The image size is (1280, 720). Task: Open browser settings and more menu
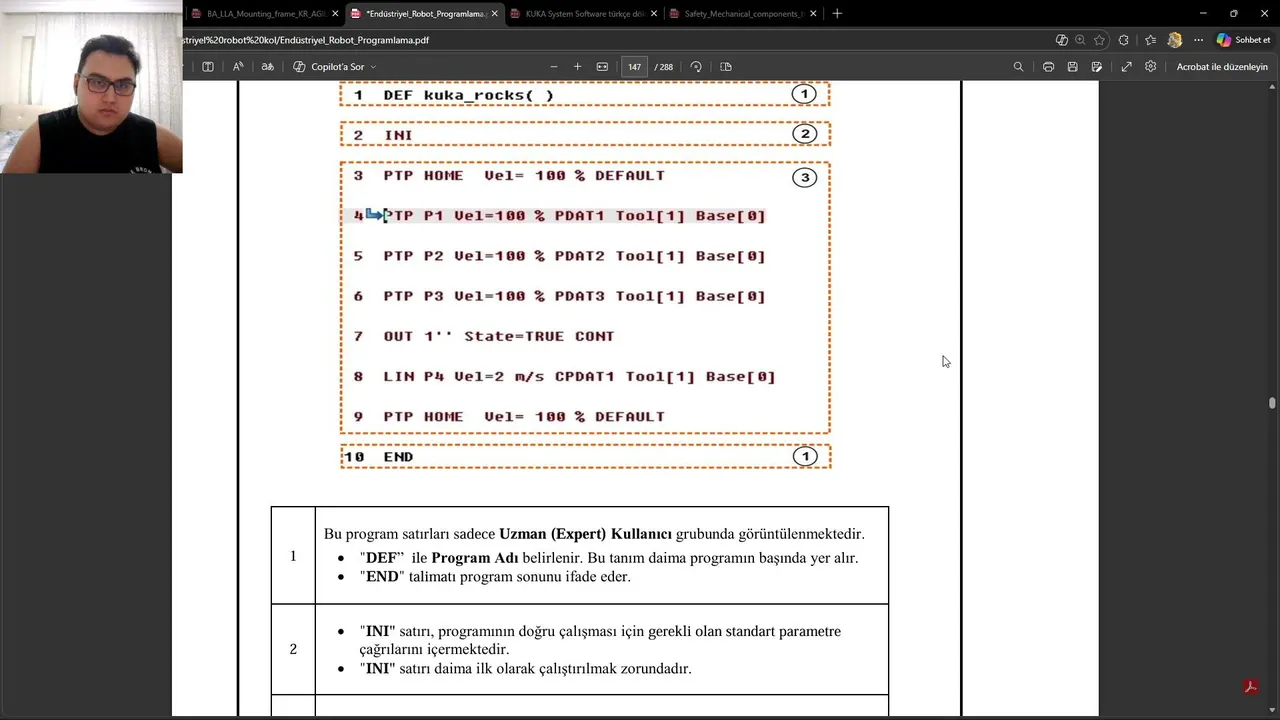[x=1199, y=40]
